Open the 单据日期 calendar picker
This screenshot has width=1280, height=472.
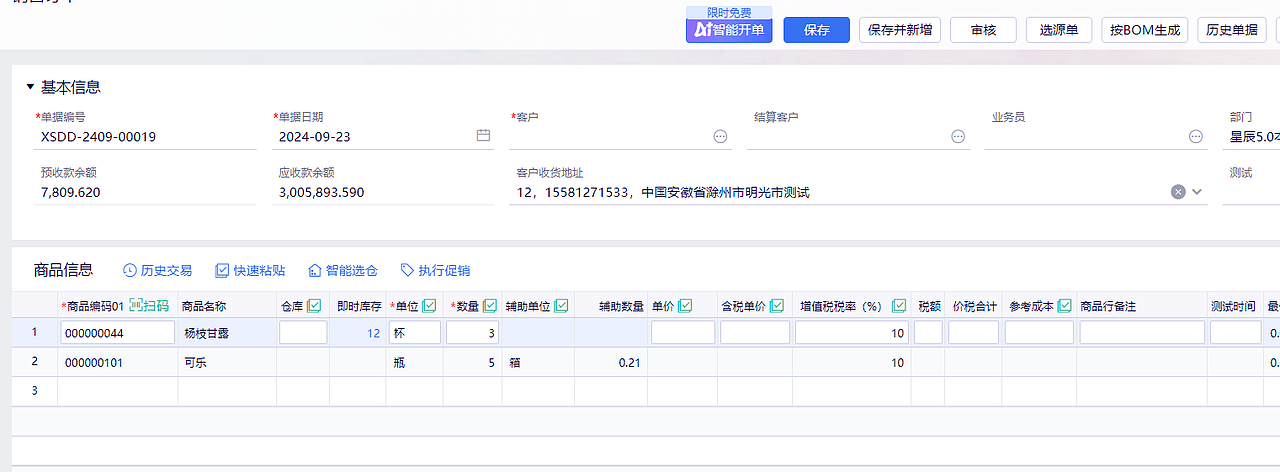coord(483,136)
